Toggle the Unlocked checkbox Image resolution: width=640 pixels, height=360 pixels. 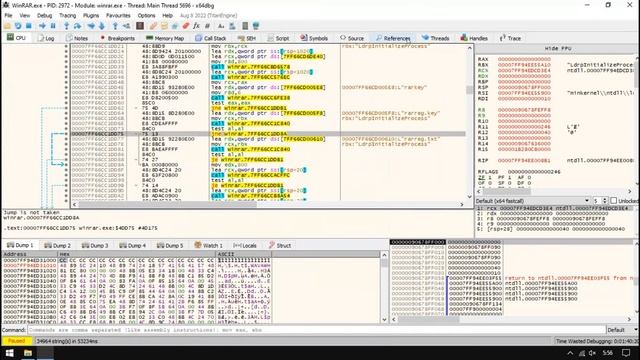613,201
